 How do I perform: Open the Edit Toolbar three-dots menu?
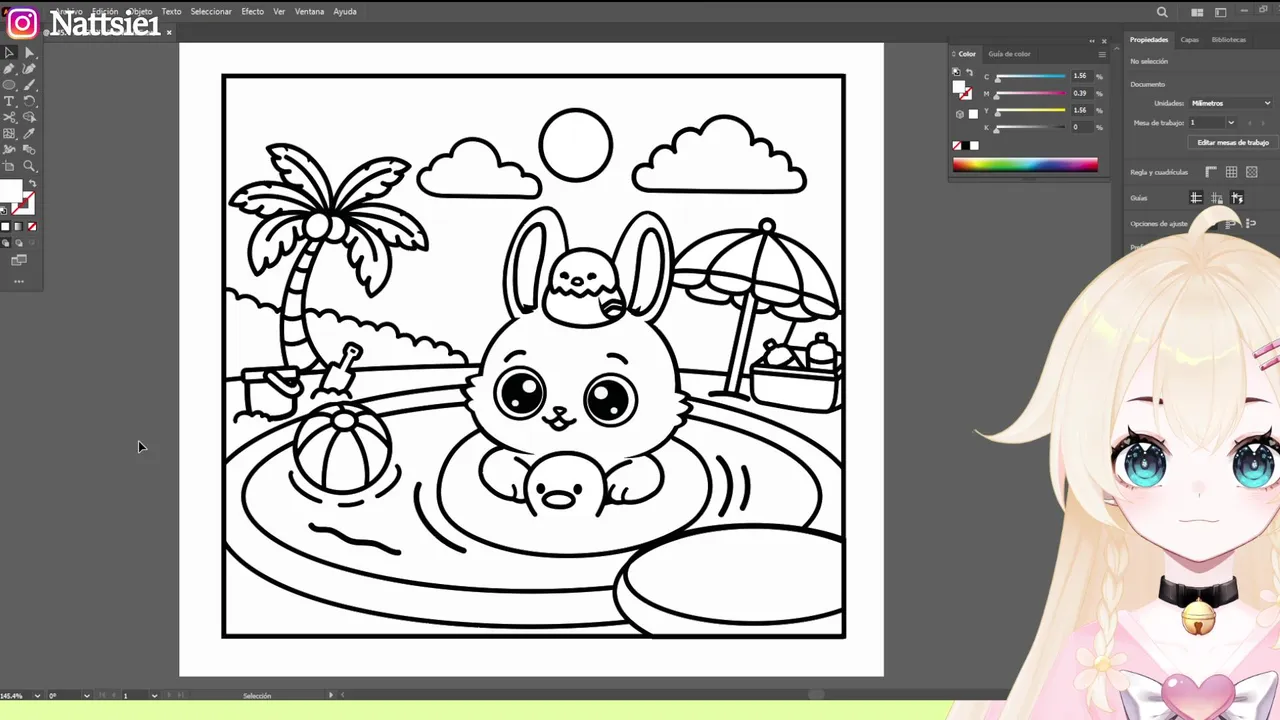point(18,282)
